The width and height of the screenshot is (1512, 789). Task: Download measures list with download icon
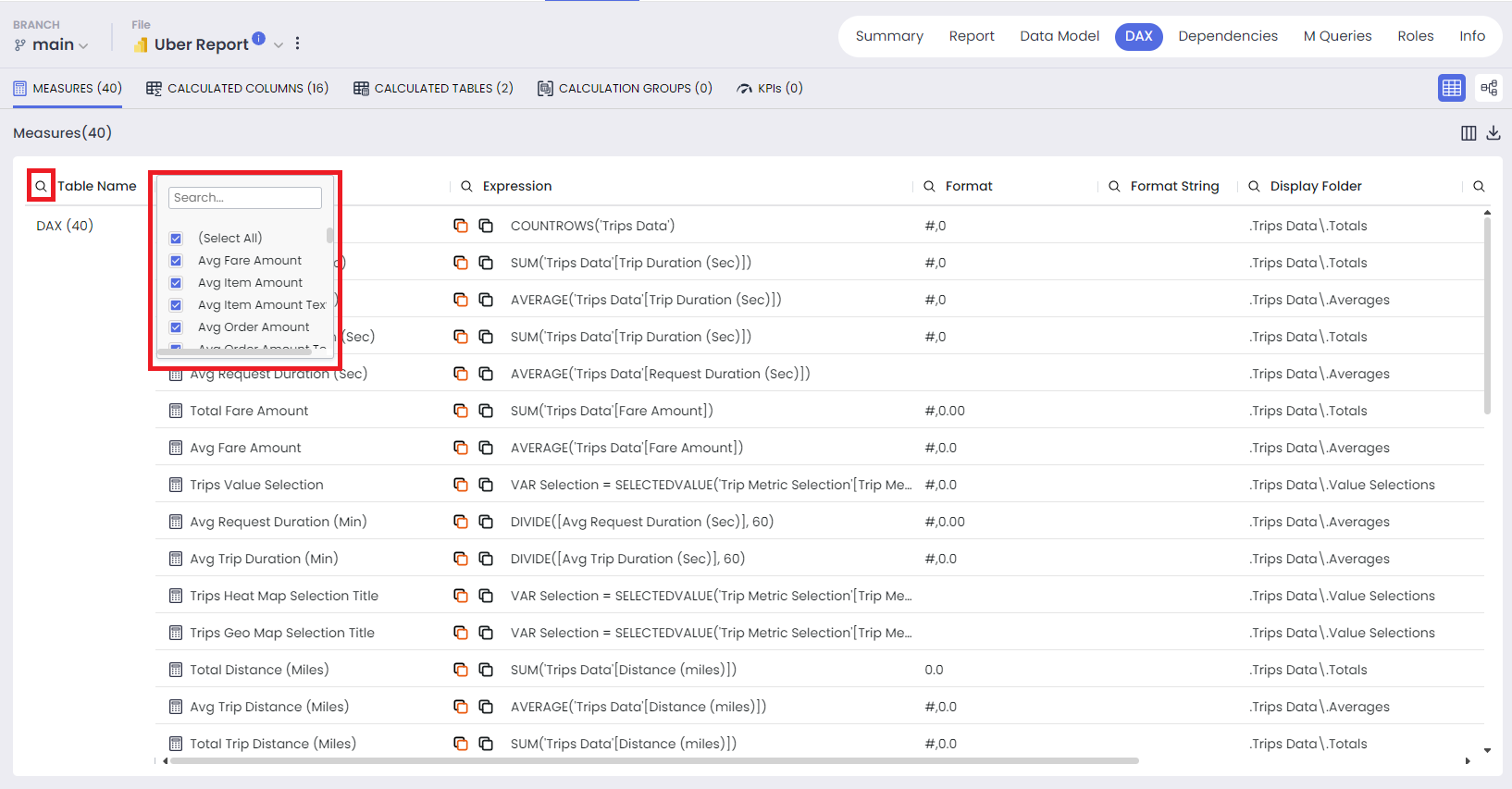1493,133
